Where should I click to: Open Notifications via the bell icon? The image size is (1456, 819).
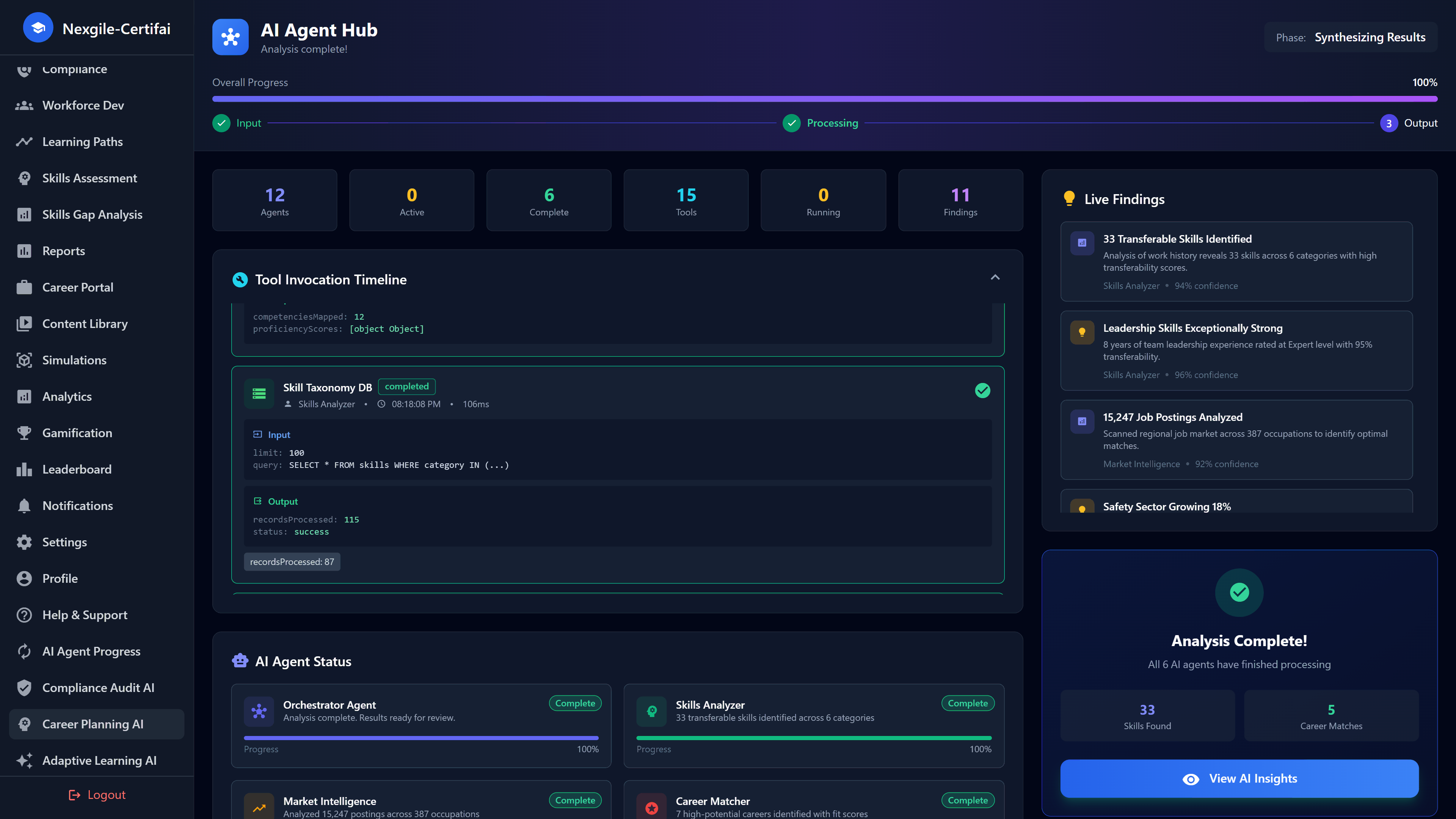point(24,505)
